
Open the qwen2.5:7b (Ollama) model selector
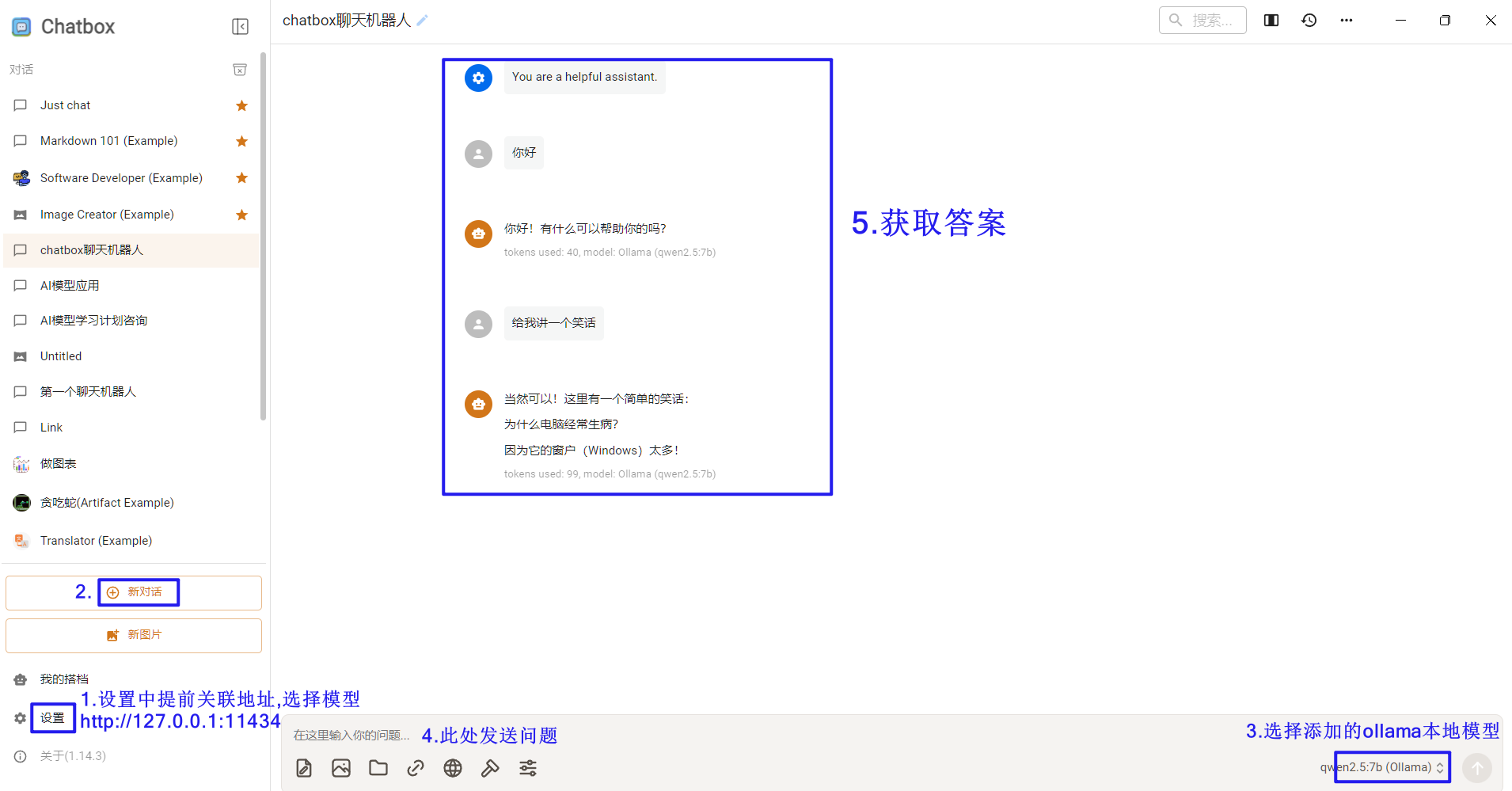(x=1382, y=767)
